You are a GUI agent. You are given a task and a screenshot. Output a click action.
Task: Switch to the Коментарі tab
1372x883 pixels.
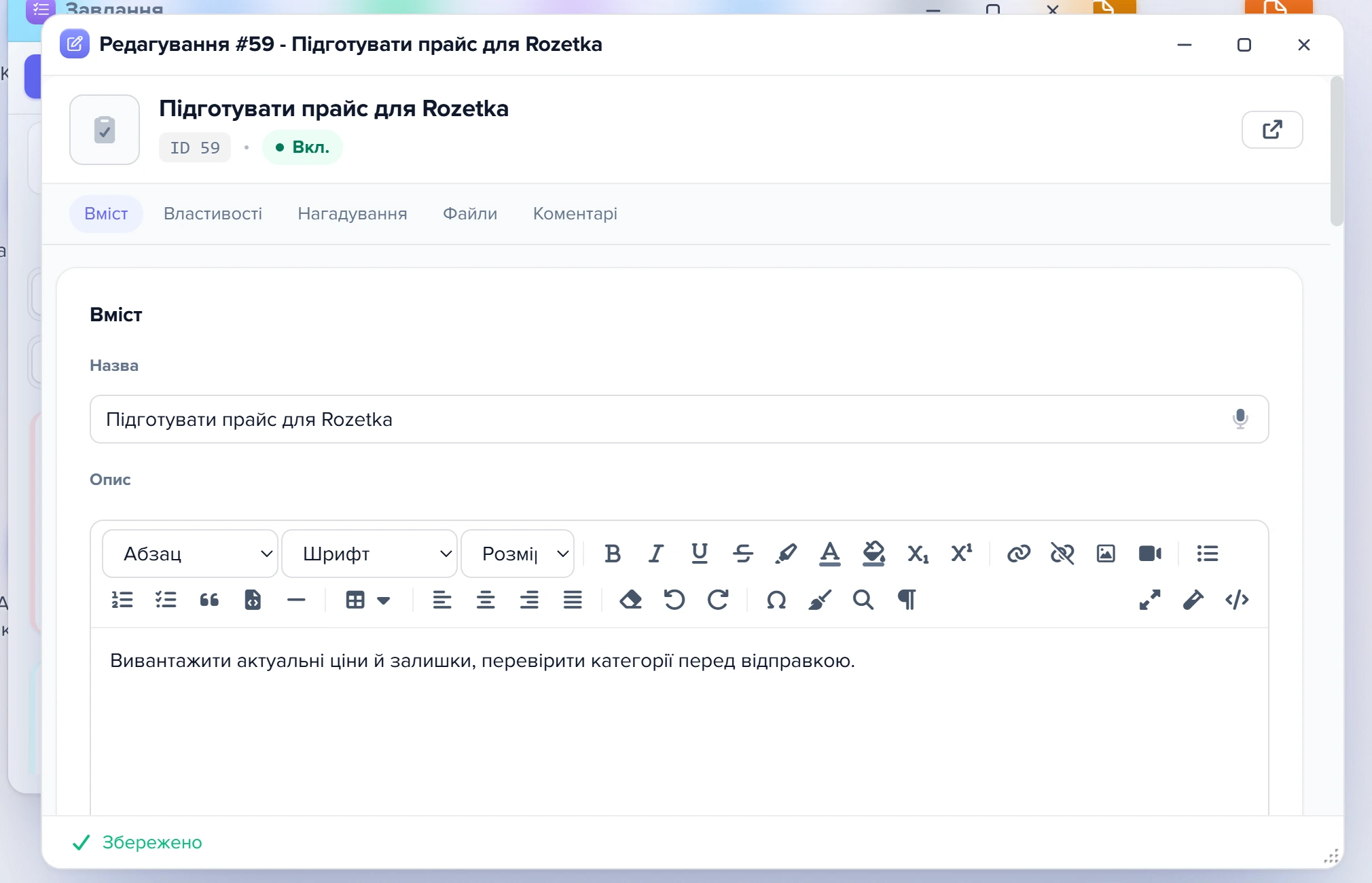coord(575,214)
